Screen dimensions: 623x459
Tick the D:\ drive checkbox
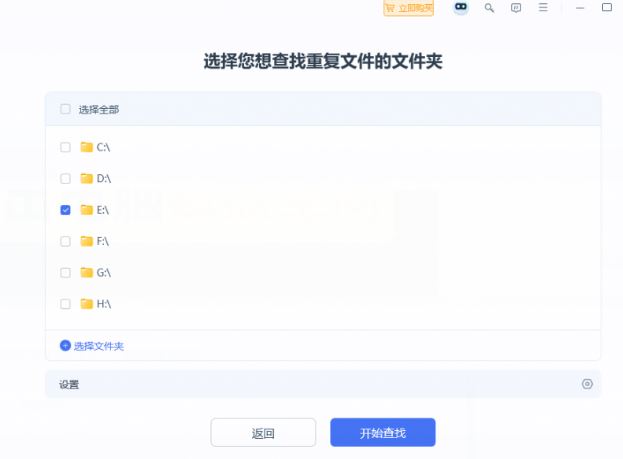pos(66,179)
